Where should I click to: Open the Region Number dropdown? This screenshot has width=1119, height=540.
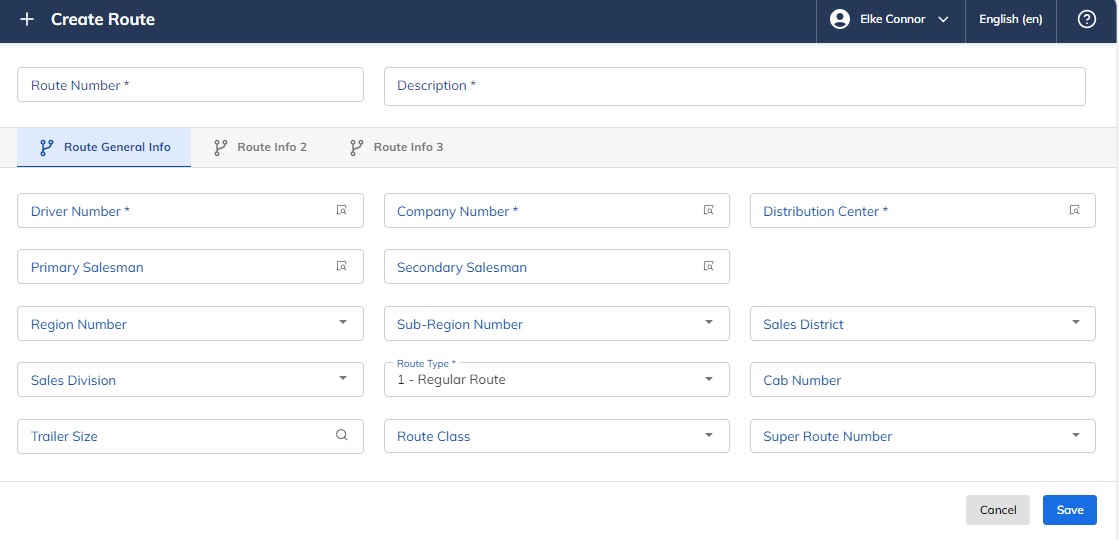[191, 324]
